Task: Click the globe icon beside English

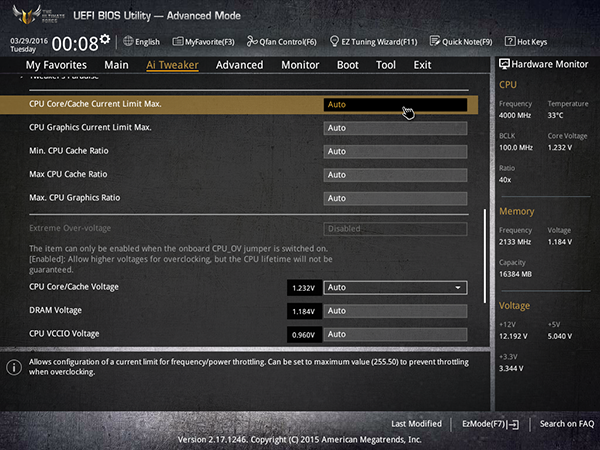Action: pyautogui.click(x=128, y=41)
